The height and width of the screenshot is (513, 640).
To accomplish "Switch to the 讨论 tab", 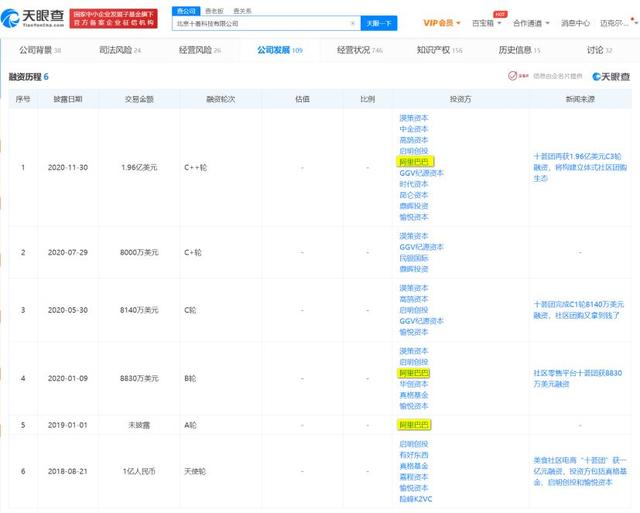I will [599, 50].
